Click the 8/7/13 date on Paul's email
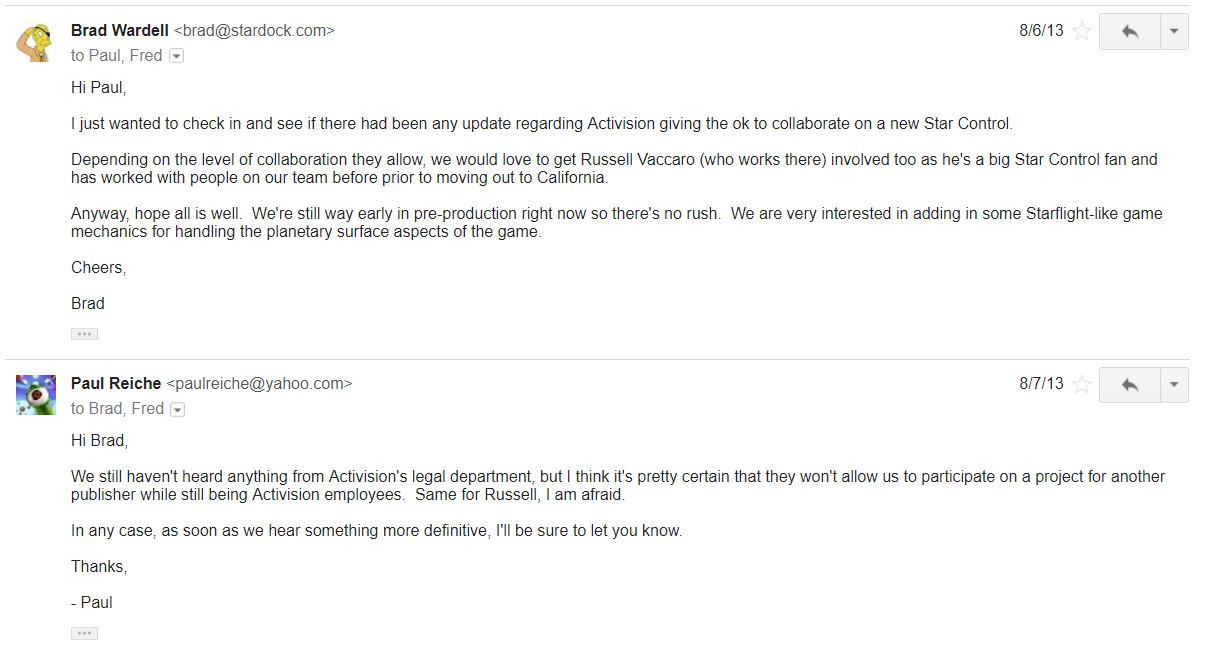Viewport: 1211px width, 657px height. (x=1041, y=384)
